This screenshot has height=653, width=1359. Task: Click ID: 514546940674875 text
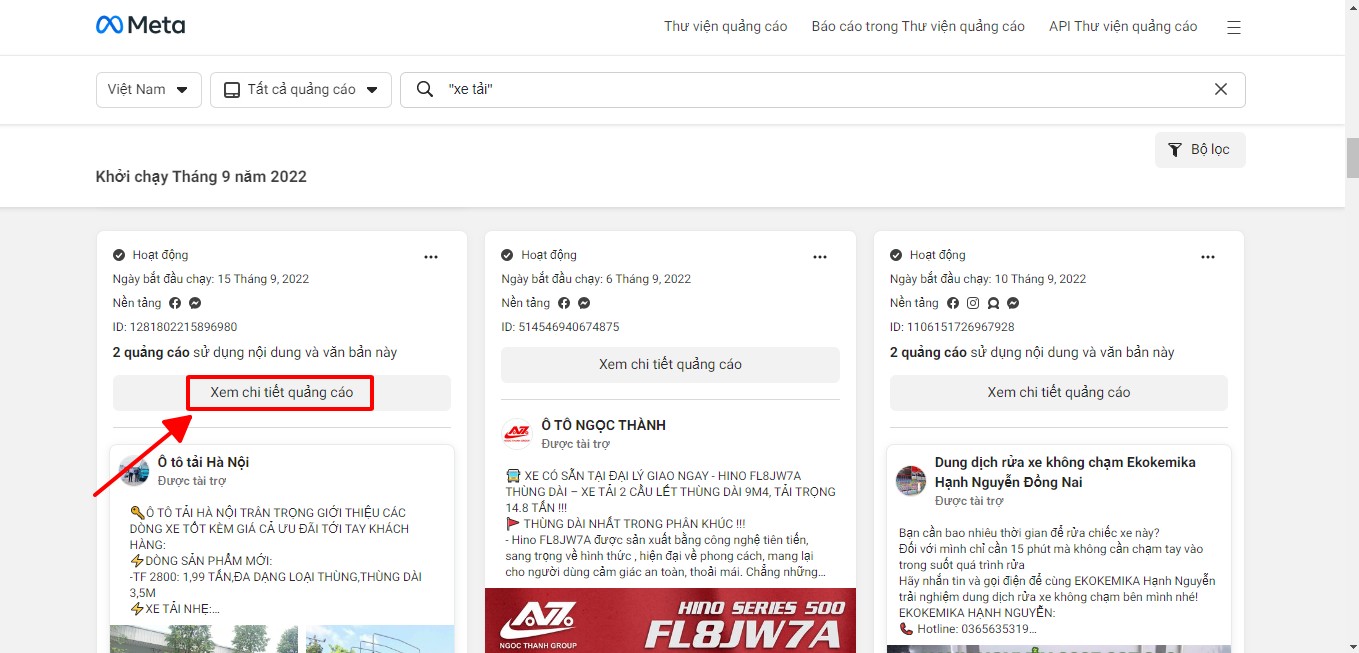point(560,327)
